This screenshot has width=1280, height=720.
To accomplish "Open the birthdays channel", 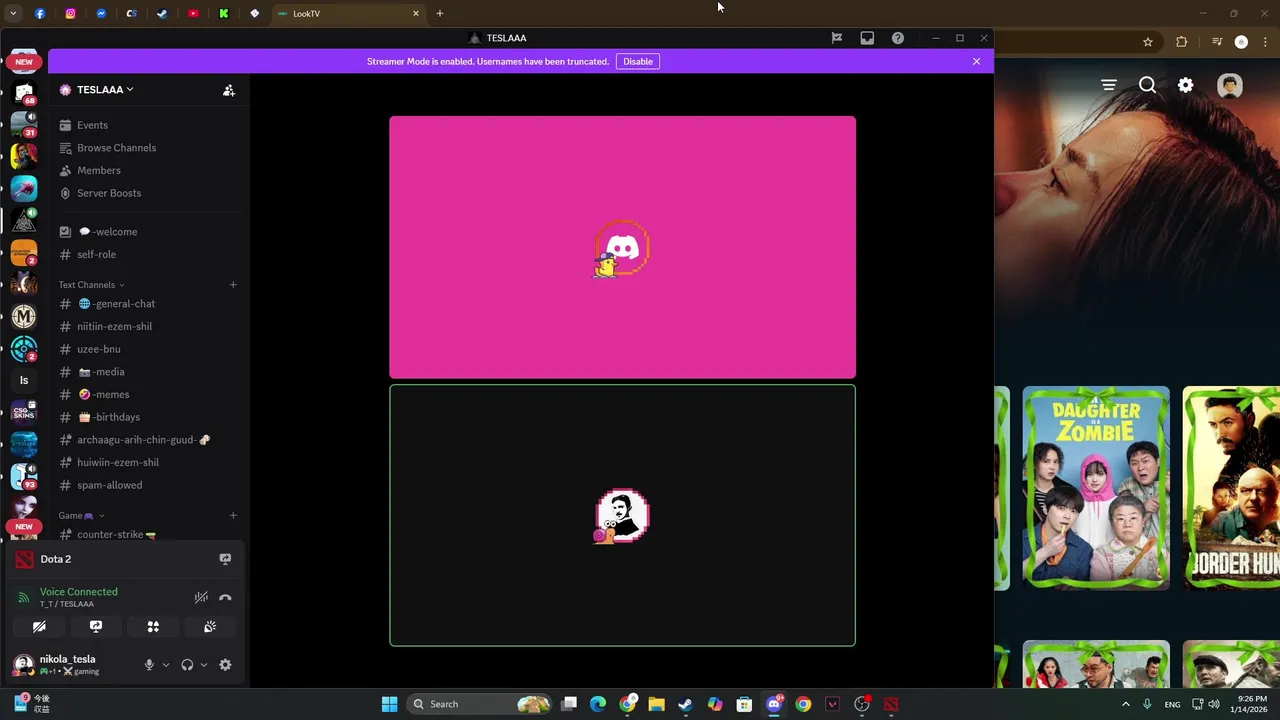I will pyautogui.click(x=148, y=417).
